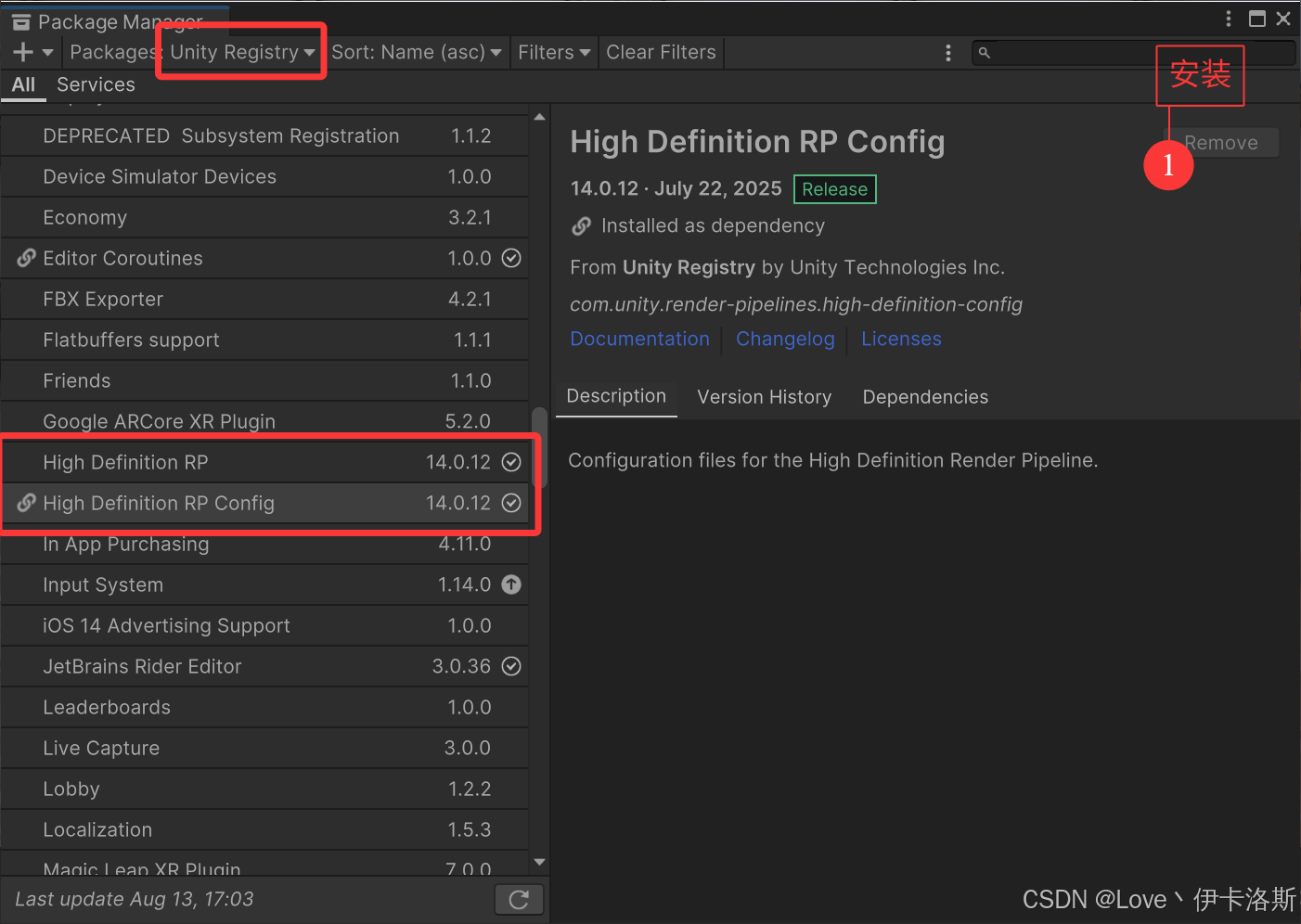Select the Economy package

[x=264, y=217]
